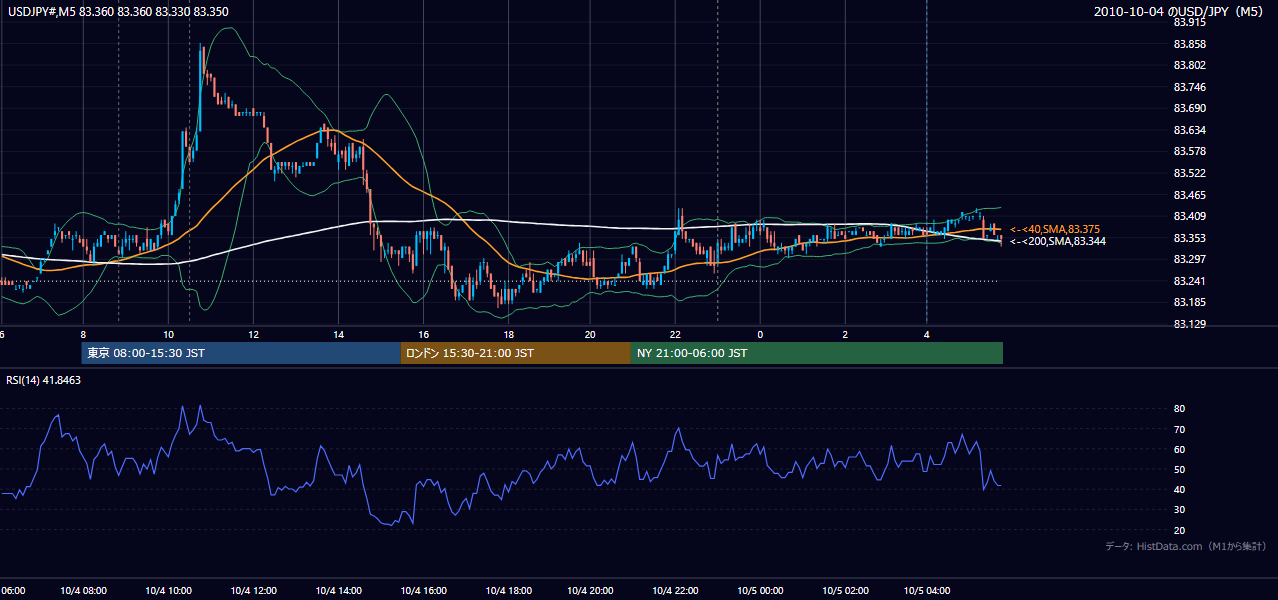Viewport: 1278px width, 600px height.
Task: Click the hour 4 label under price chart
Action: click(927, 334)
